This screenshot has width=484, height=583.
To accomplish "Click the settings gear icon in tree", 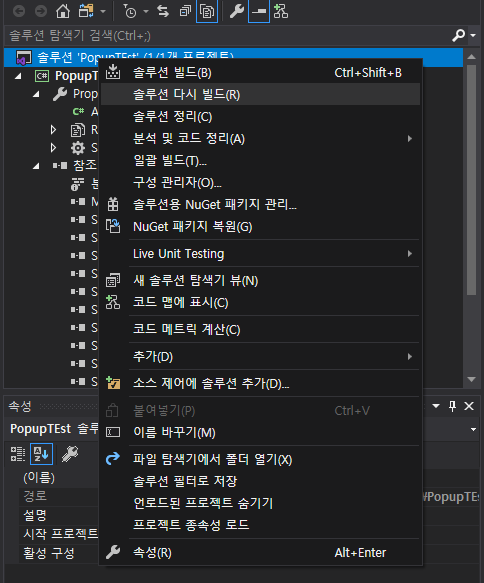I will [78, 148].
